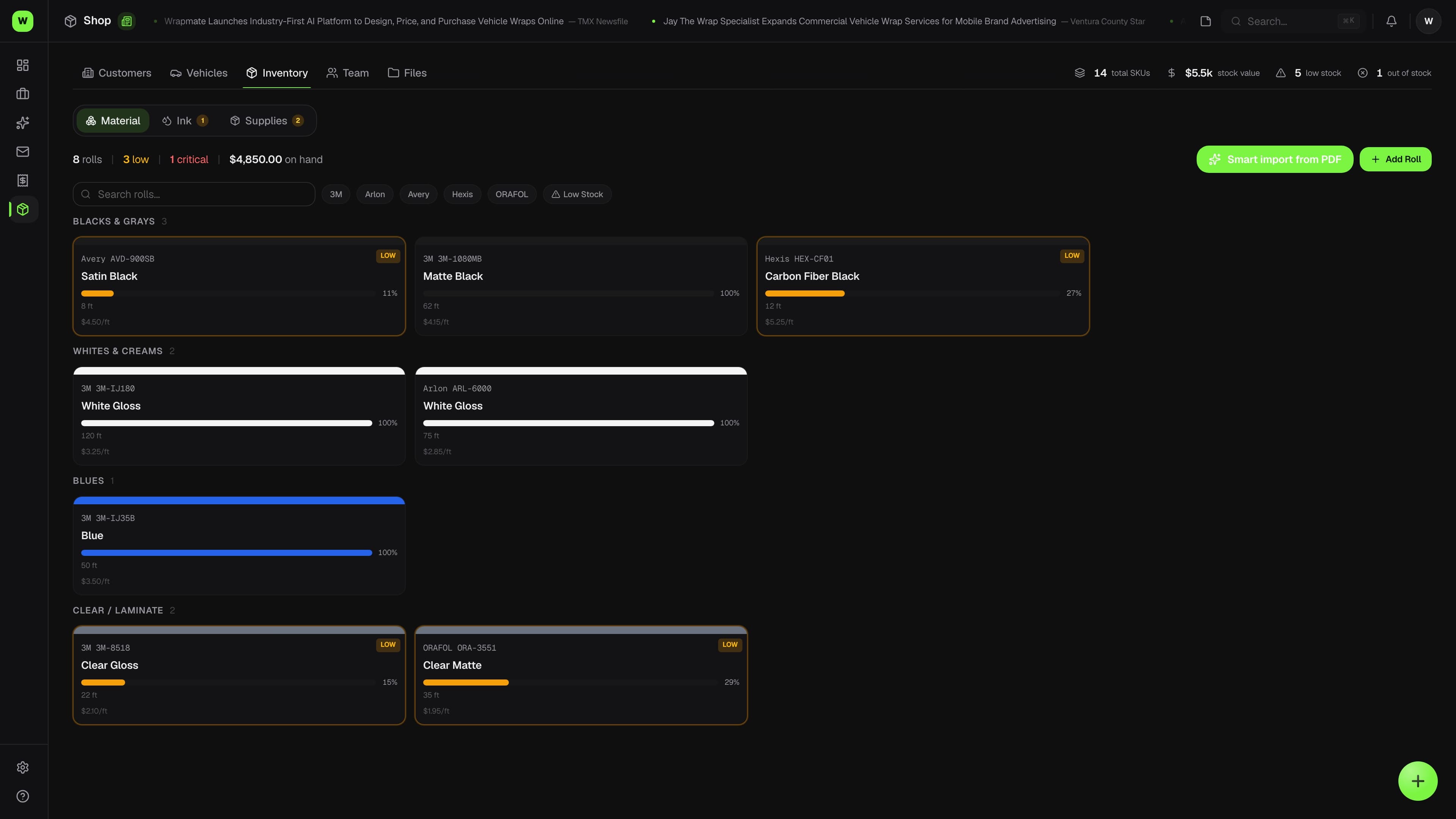The height and width of the screenshot is (819, 1456).
Task: Click the total SKUs layers icon
Action: (x=1079, y=73)
